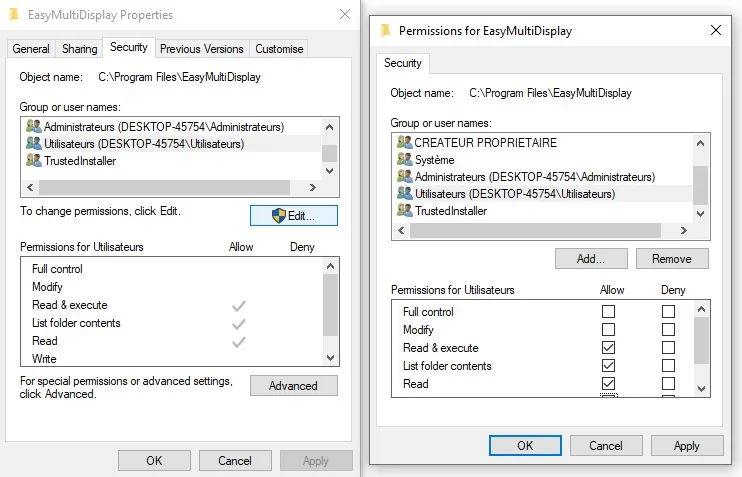
Task: Click the Administrateurs group icon in Properties window
Action: pos(34,126)
